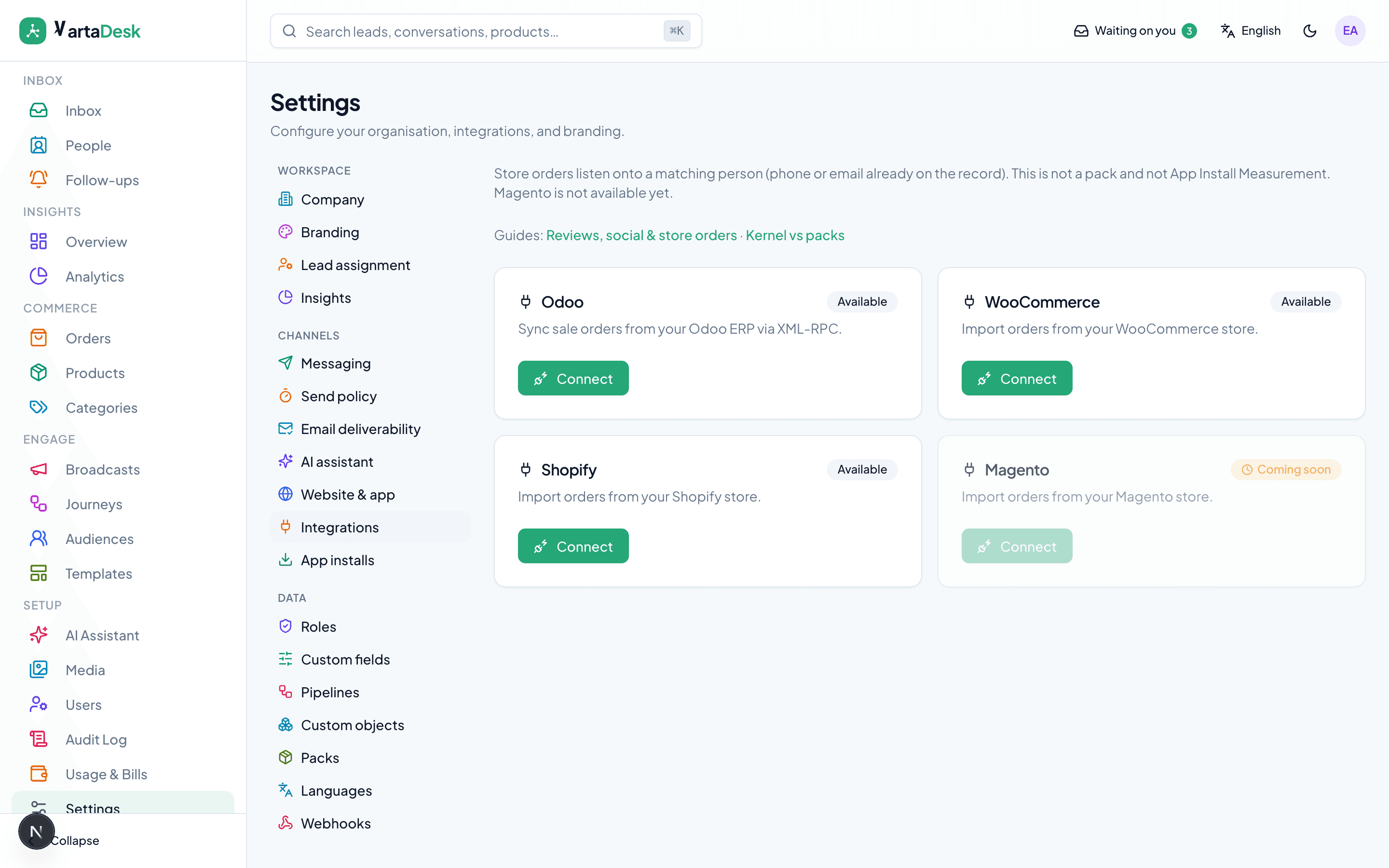
Task: Click the disabled Magento Connect button
Action: tap(1017, 546)
